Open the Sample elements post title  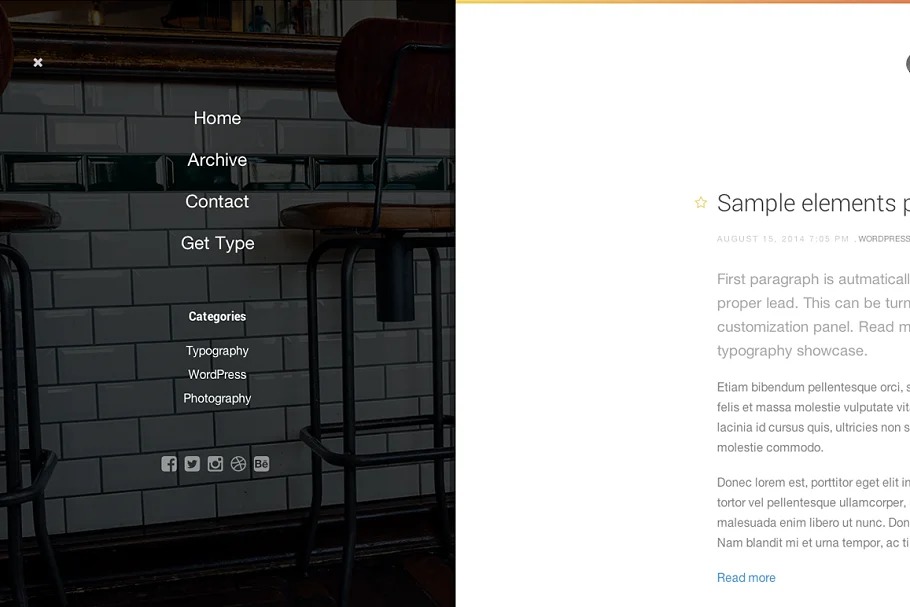(812, 203)
